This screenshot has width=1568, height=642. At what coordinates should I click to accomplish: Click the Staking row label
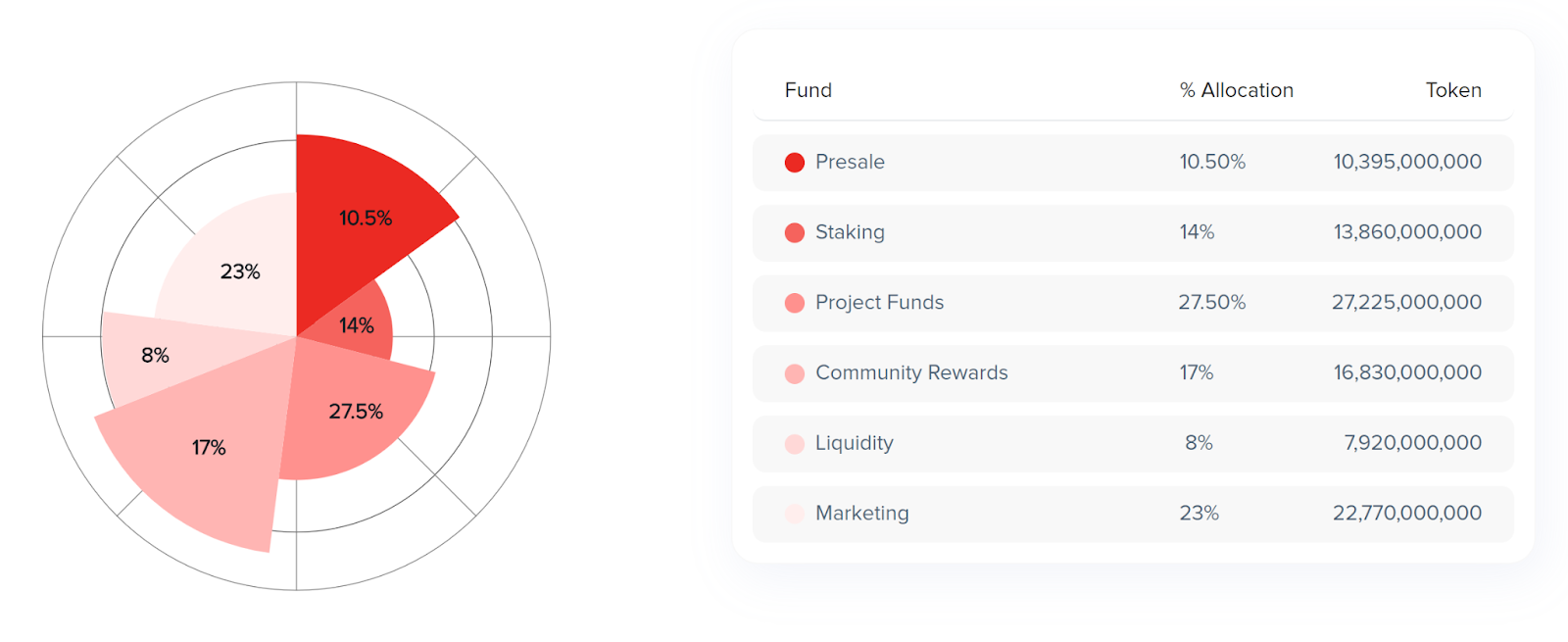850,232
